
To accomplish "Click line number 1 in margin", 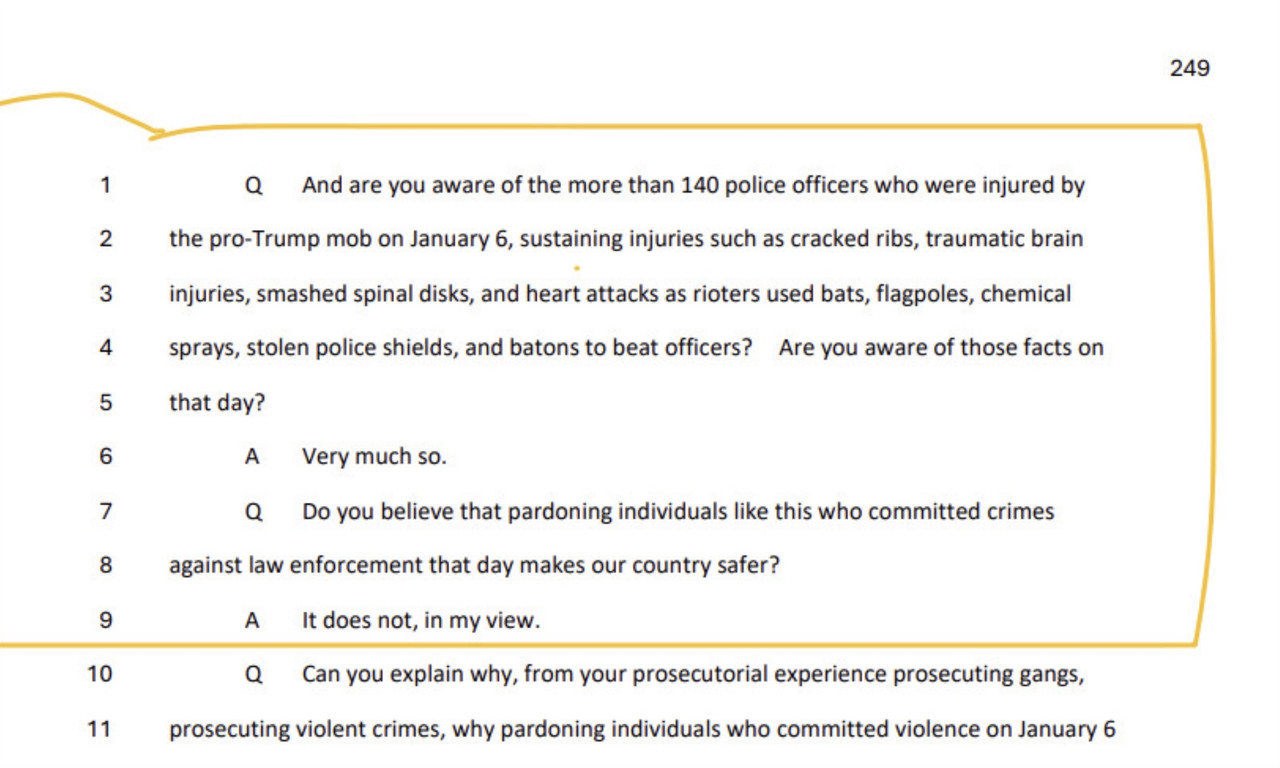I will (x=106, y=185).
